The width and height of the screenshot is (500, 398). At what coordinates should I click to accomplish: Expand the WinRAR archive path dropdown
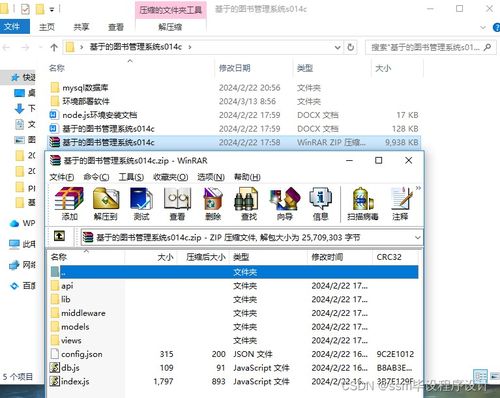pyautogui.click(x=417, y=237)
